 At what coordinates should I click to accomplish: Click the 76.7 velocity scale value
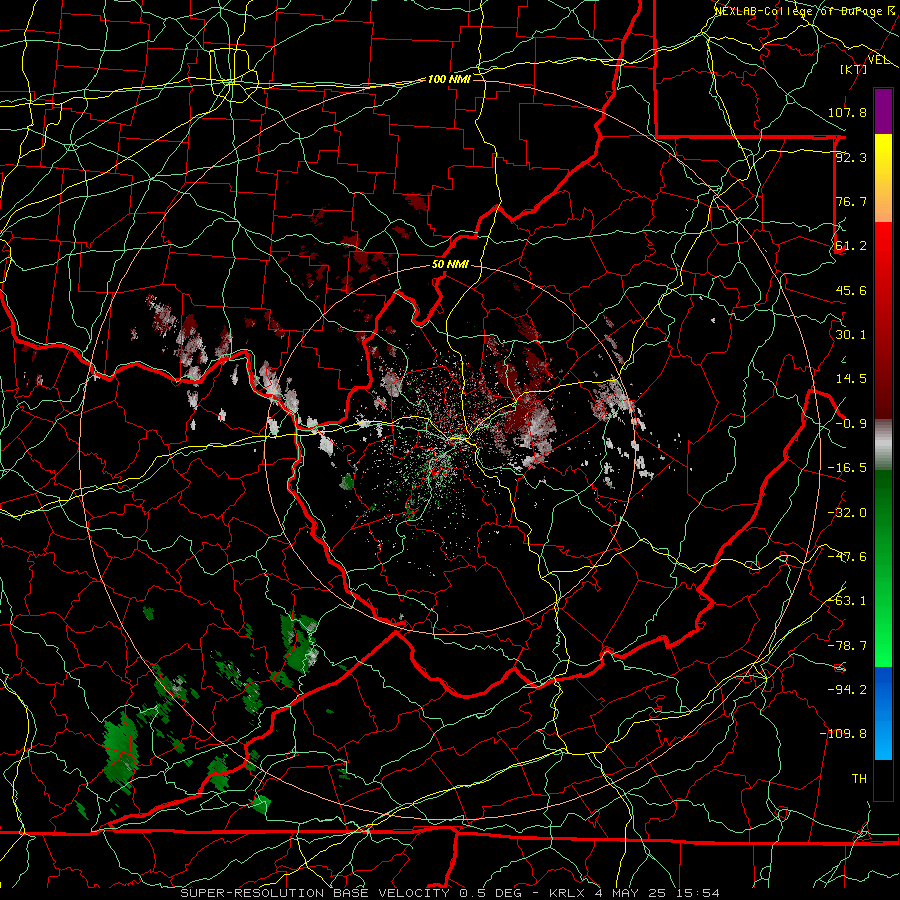pos(851,201)
